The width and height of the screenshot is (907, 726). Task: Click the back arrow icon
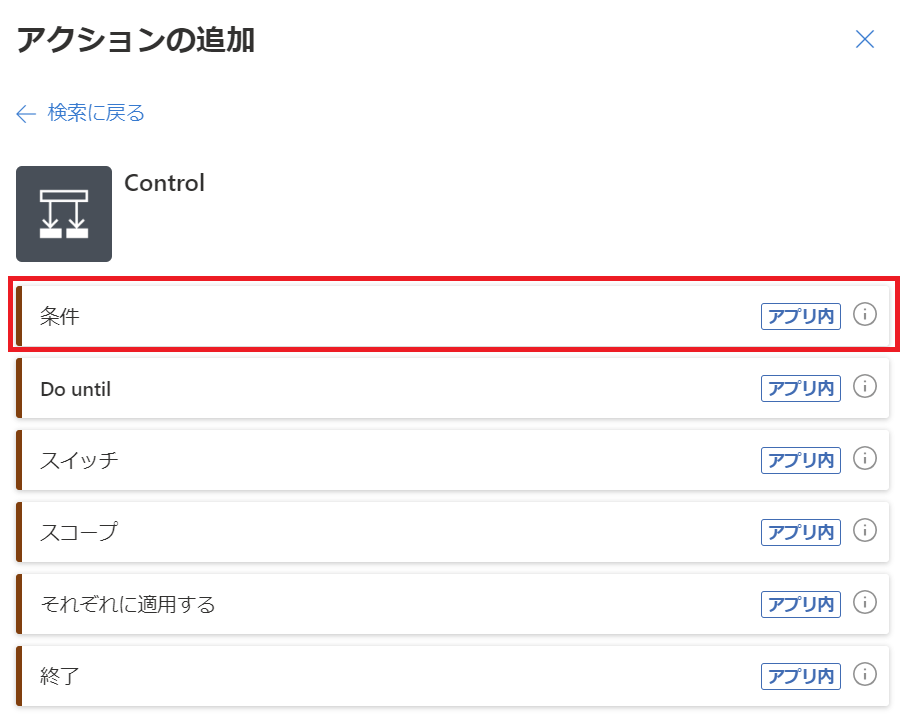[26, 113]
